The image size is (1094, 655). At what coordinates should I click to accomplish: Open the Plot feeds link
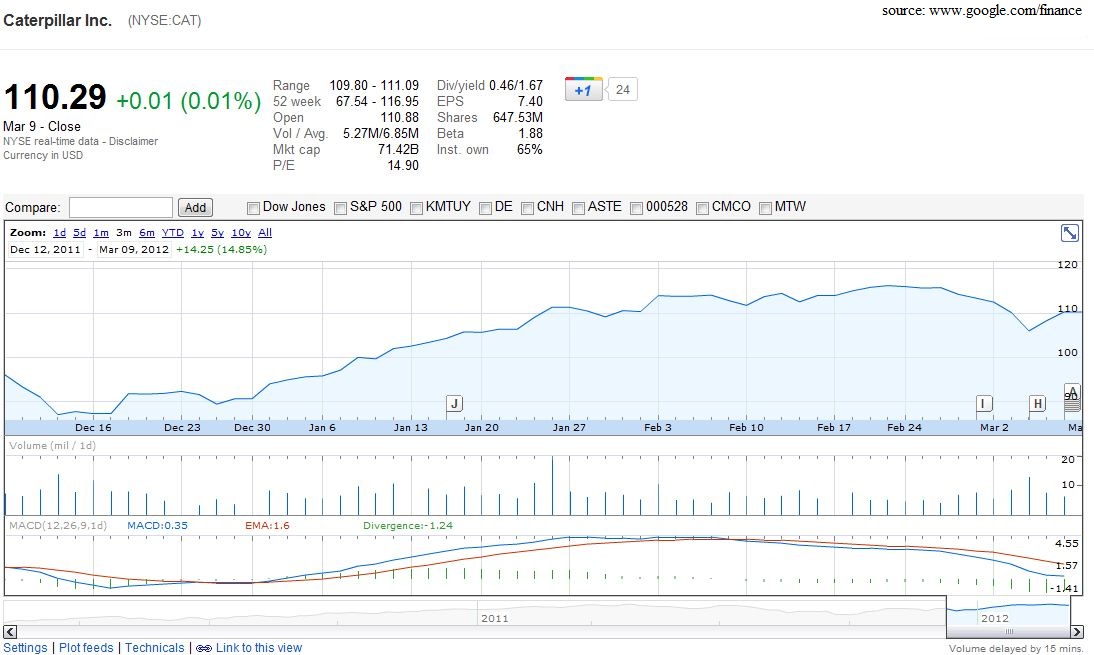86,648
